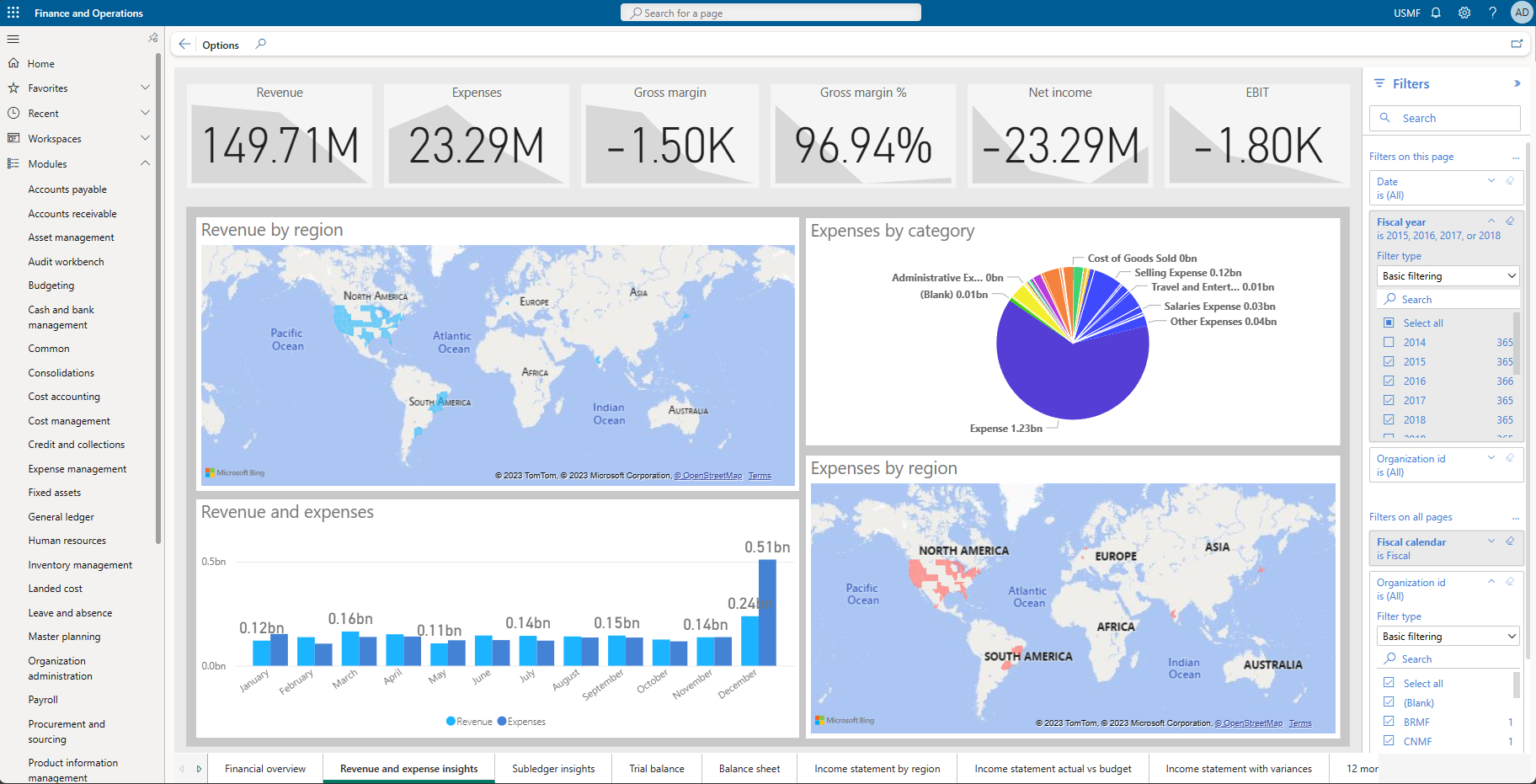Click the notifications bell

coord(1436,13)
